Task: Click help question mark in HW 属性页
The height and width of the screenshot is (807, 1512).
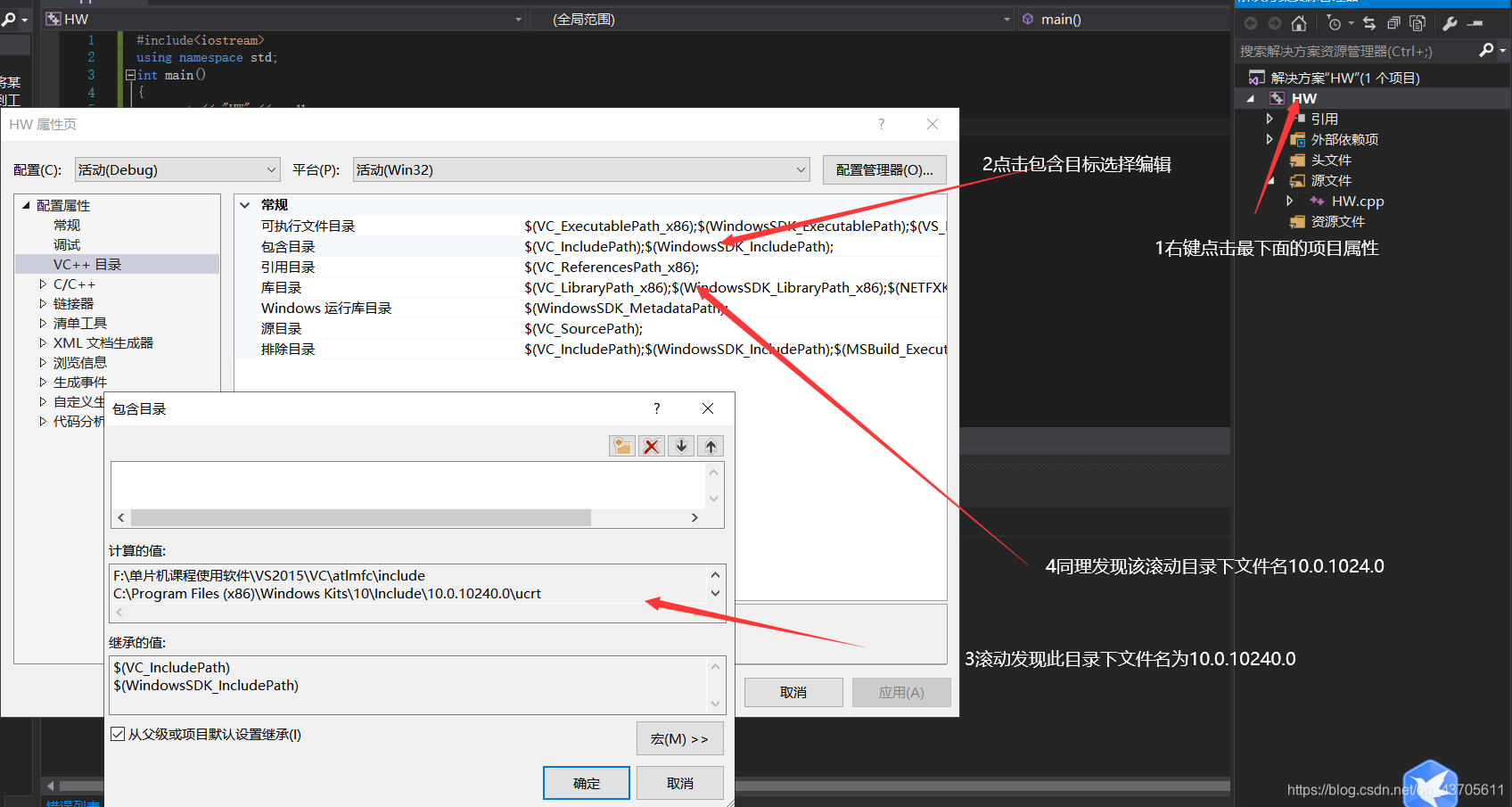Action: 882,124
